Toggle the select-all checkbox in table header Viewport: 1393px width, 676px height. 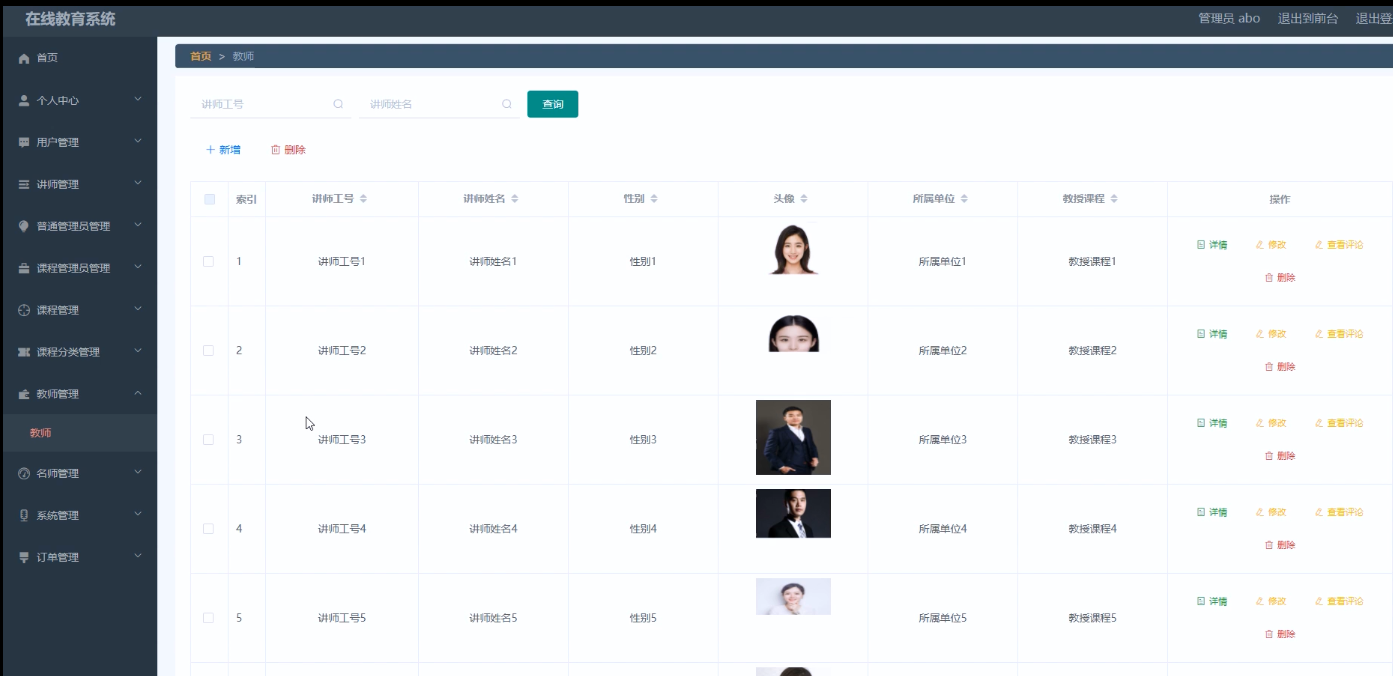pos(209,199)
